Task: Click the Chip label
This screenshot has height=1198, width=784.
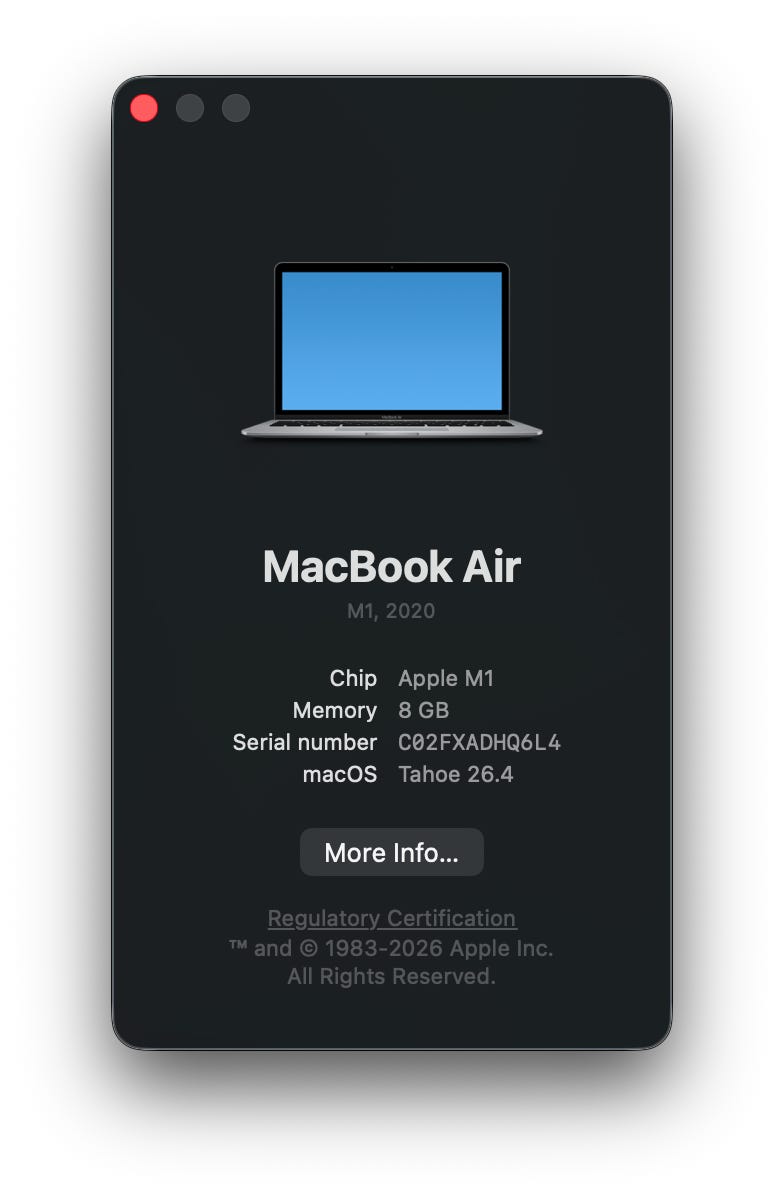Action: [353, 678]
